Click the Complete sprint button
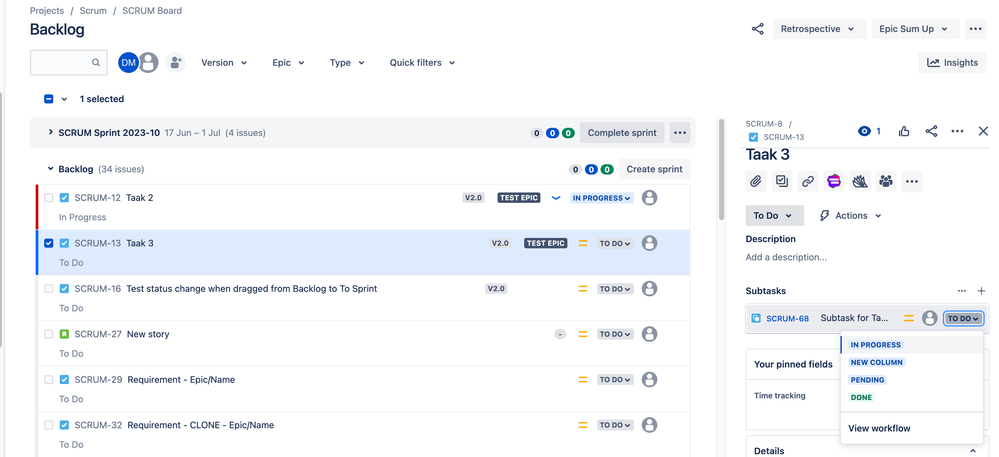This screenshot has height=457, width=999. pyautogui.click(x=622, y=133)
